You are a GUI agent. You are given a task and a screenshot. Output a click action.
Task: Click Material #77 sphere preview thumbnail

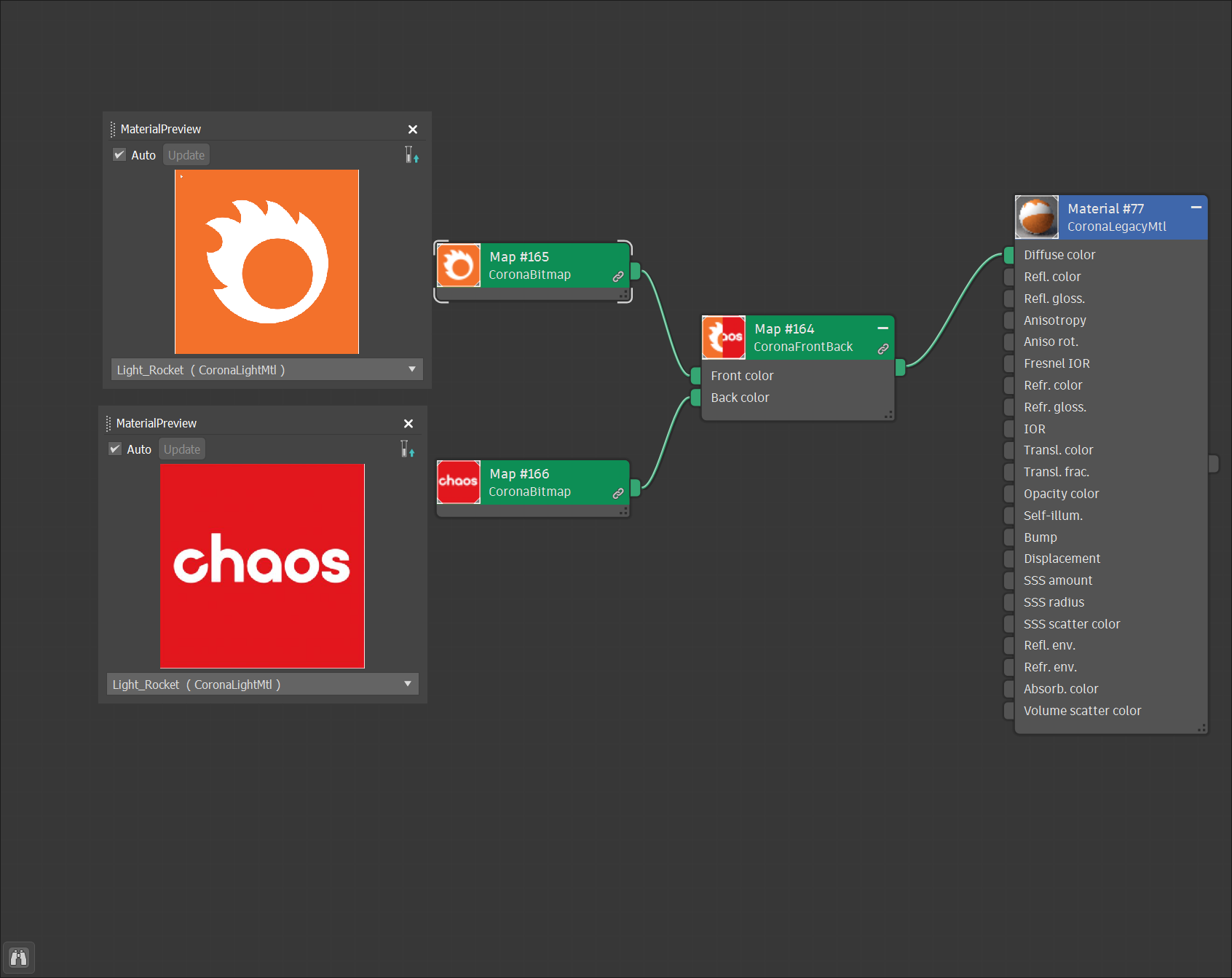point(1037,217)
